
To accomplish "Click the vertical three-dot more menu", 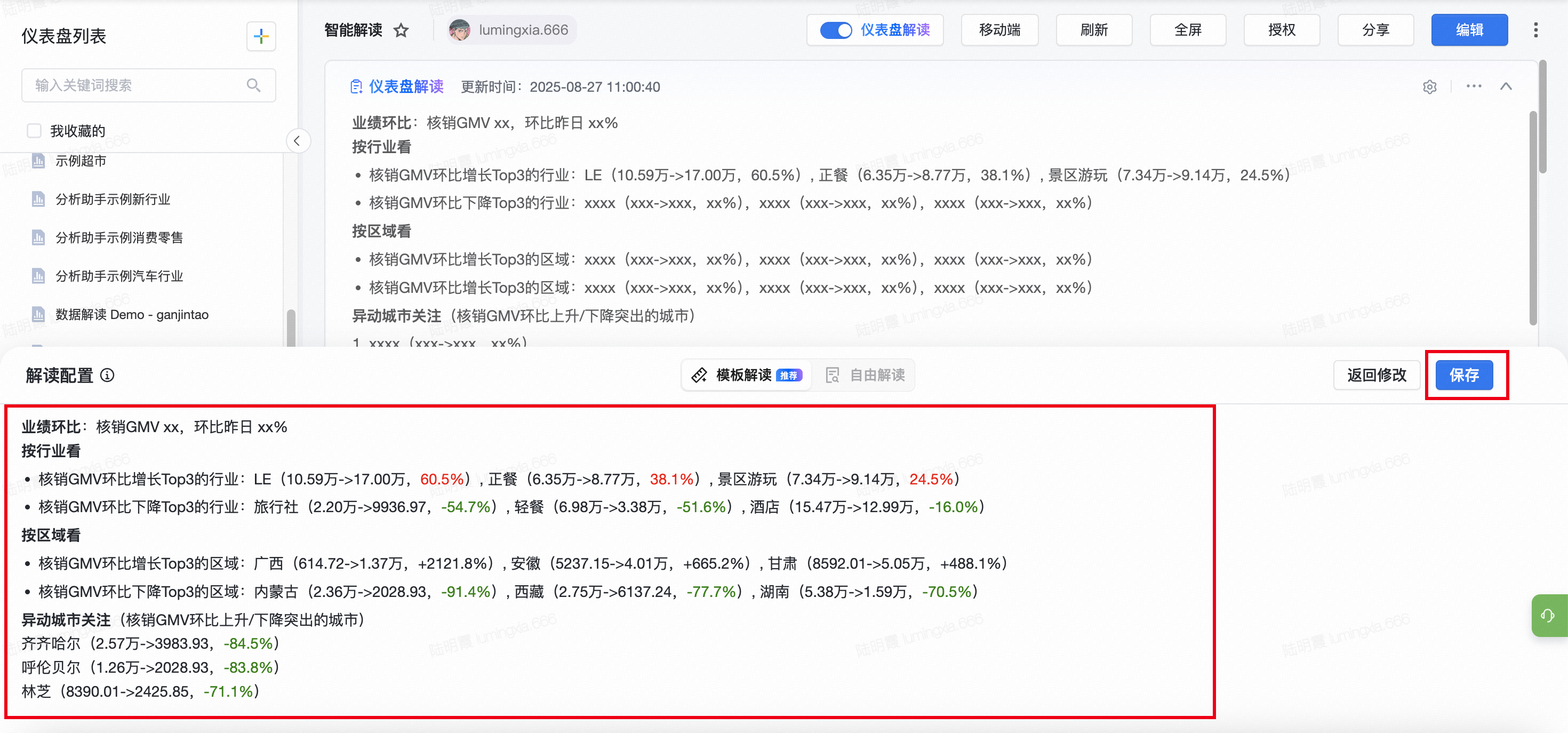I will 1535,30.
